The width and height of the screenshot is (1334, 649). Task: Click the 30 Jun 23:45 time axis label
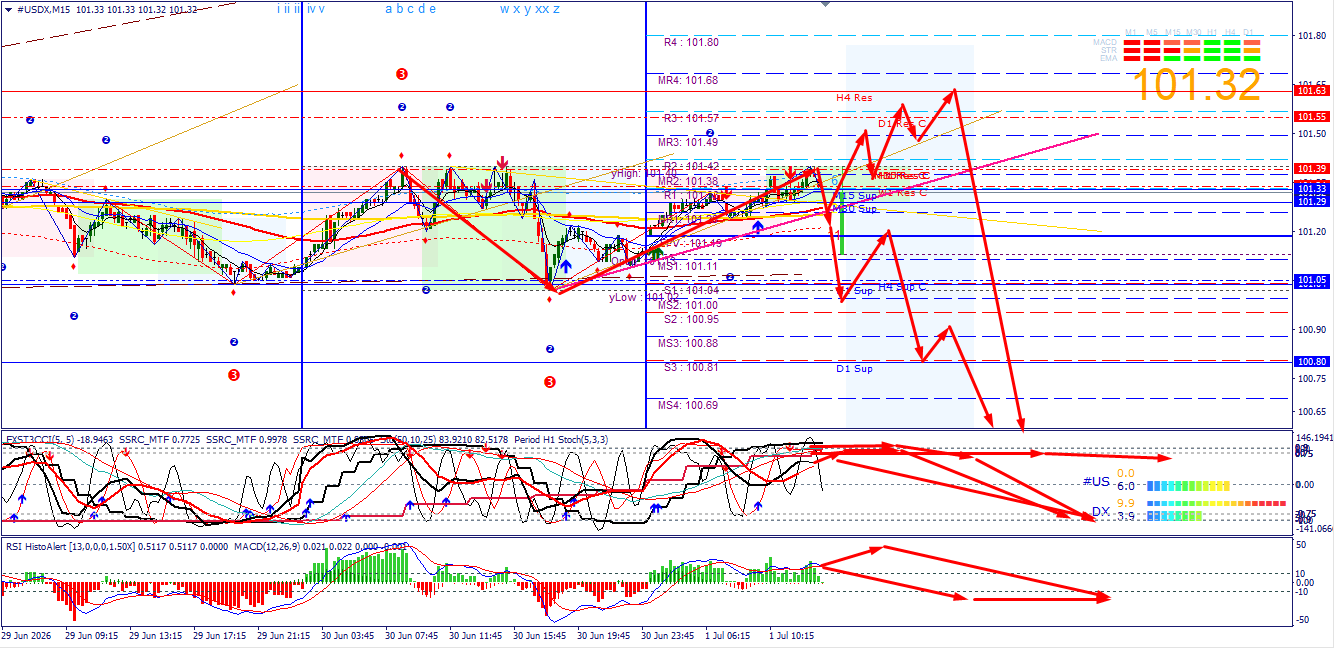(x=668, y=635)
